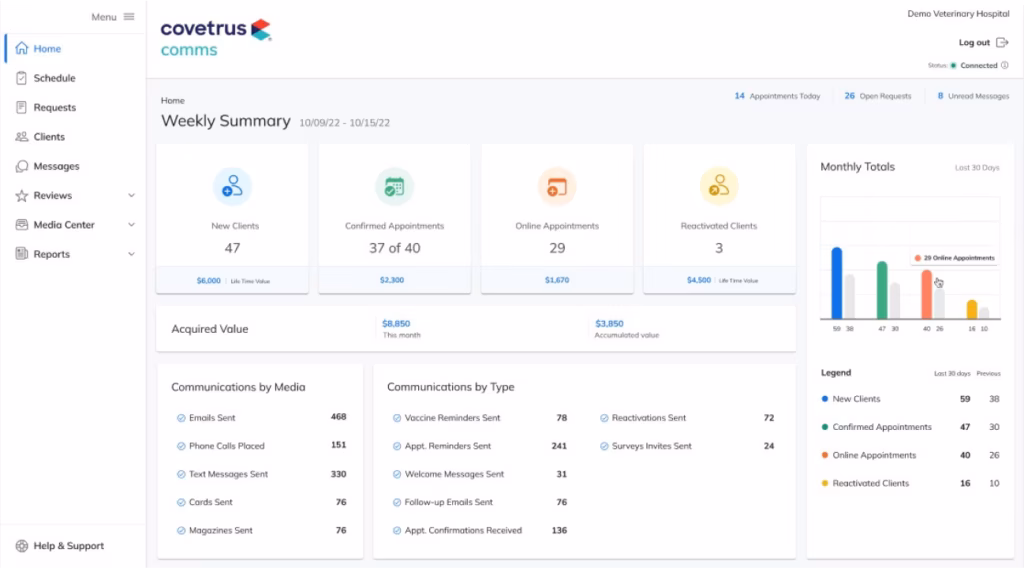
Task: Expand the Reviews submenu chevron
Action: (131, 195)
